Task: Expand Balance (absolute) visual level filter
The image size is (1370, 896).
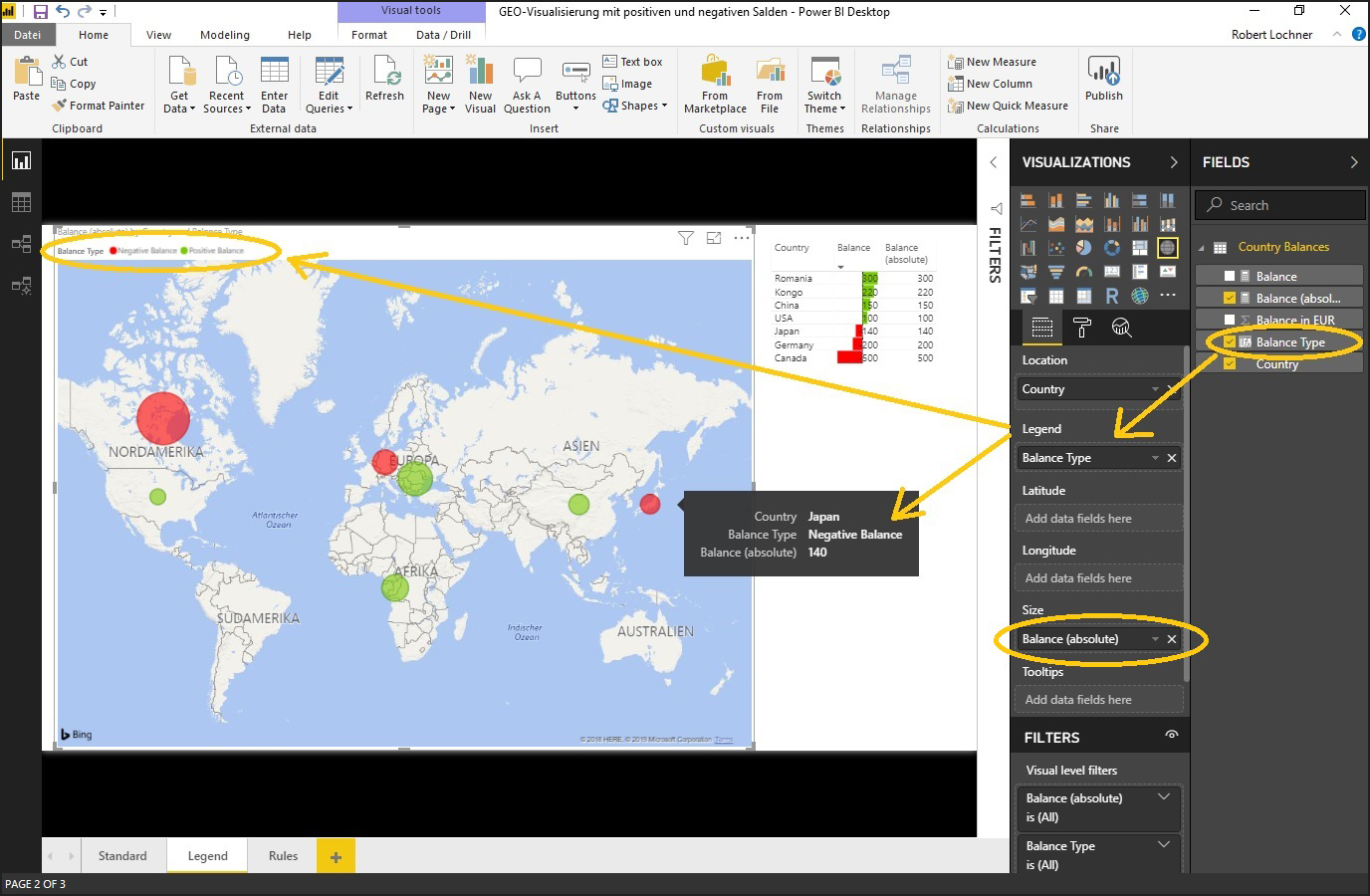Action: point(1163,797)
